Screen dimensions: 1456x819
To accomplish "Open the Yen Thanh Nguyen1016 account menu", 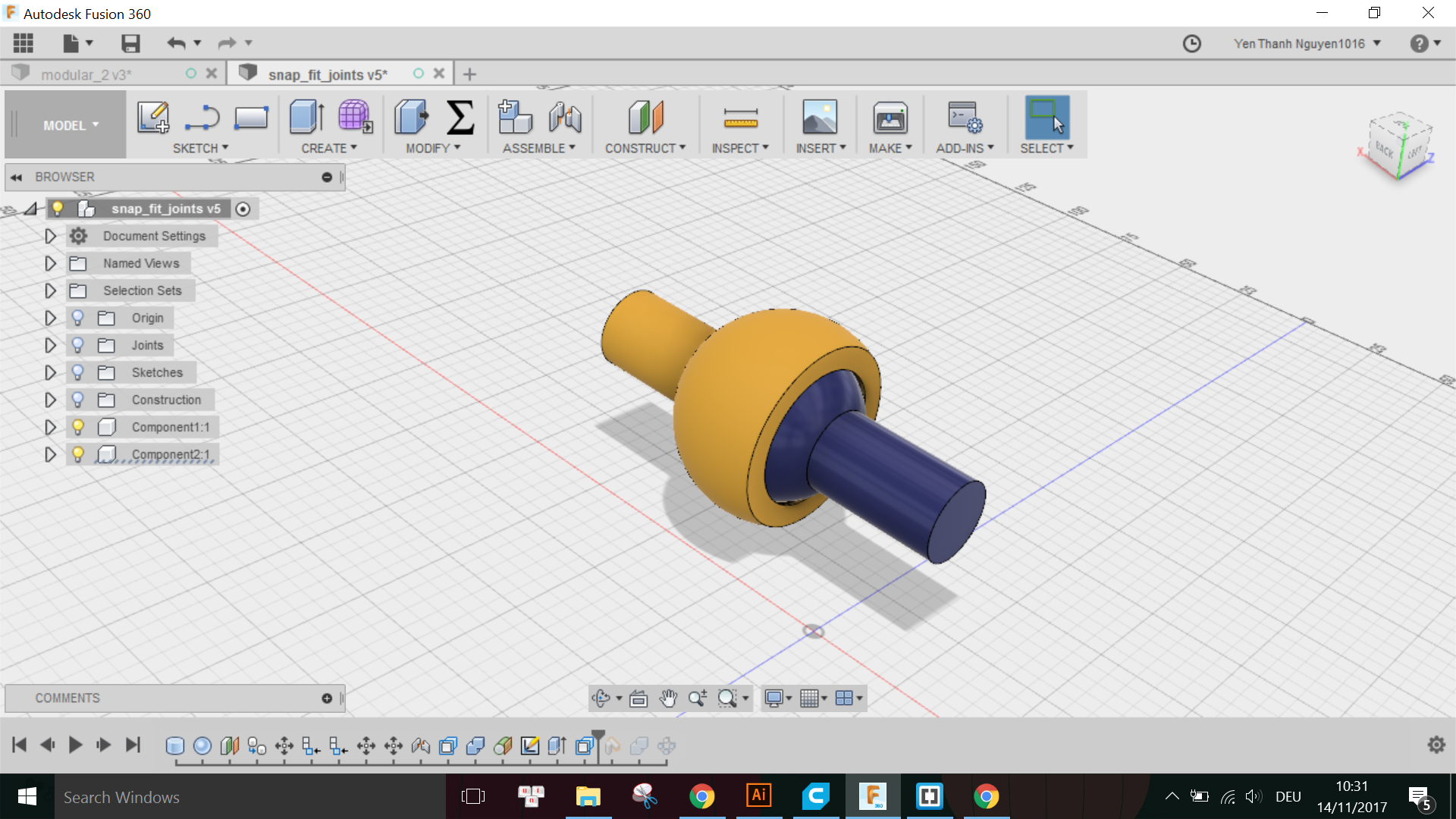I will tap(1307, 44).
